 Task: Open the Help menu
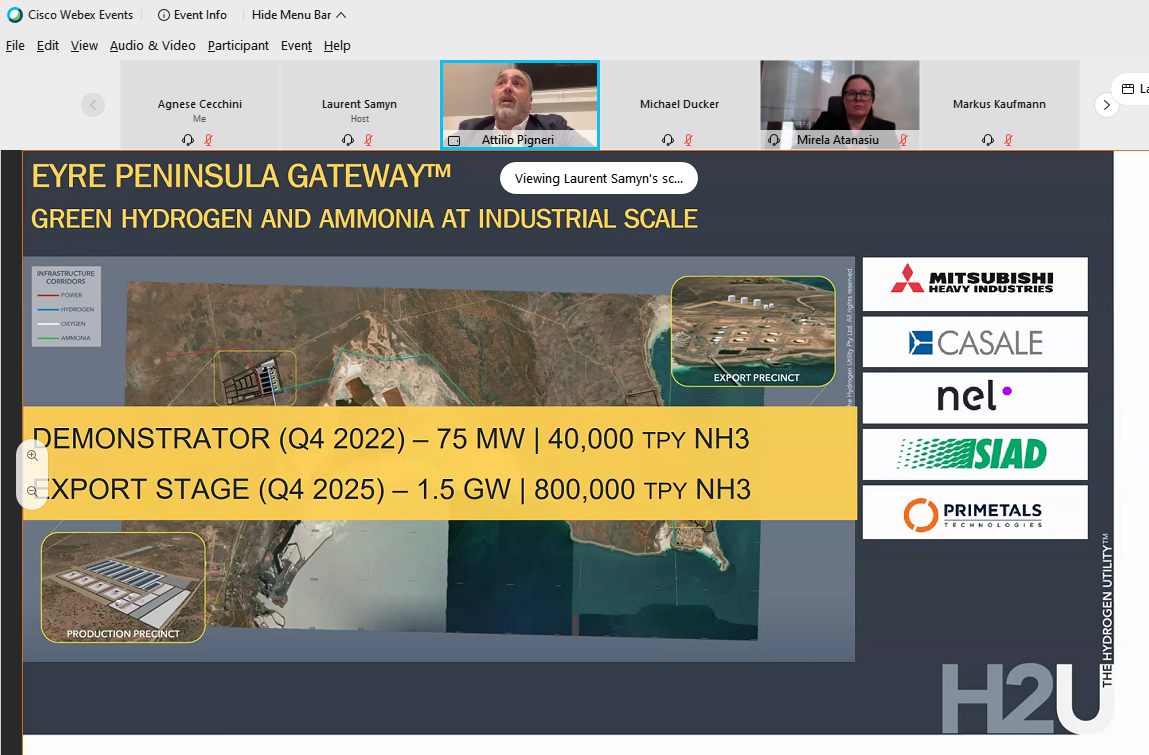(x=337, y=46)
